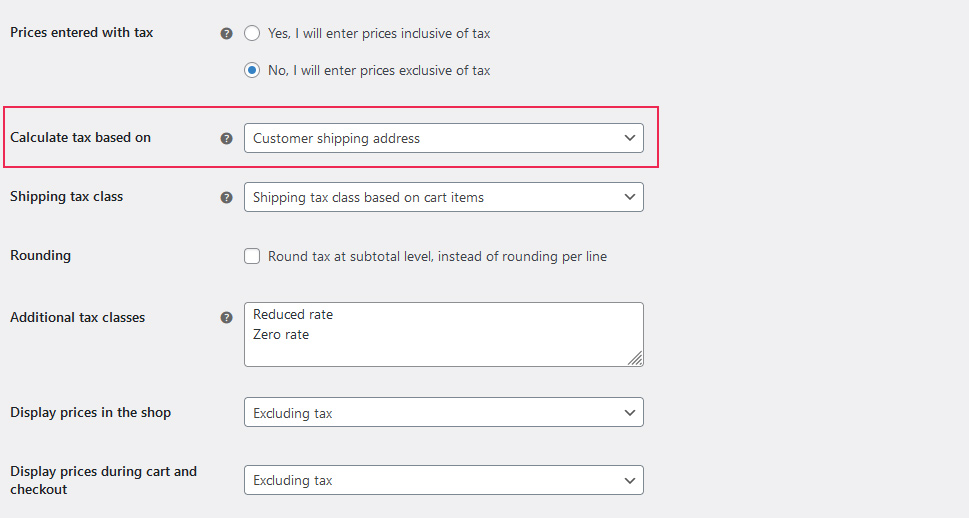
Task: Open the Calculate tax based on dropdown
Action: click(443, 138)
